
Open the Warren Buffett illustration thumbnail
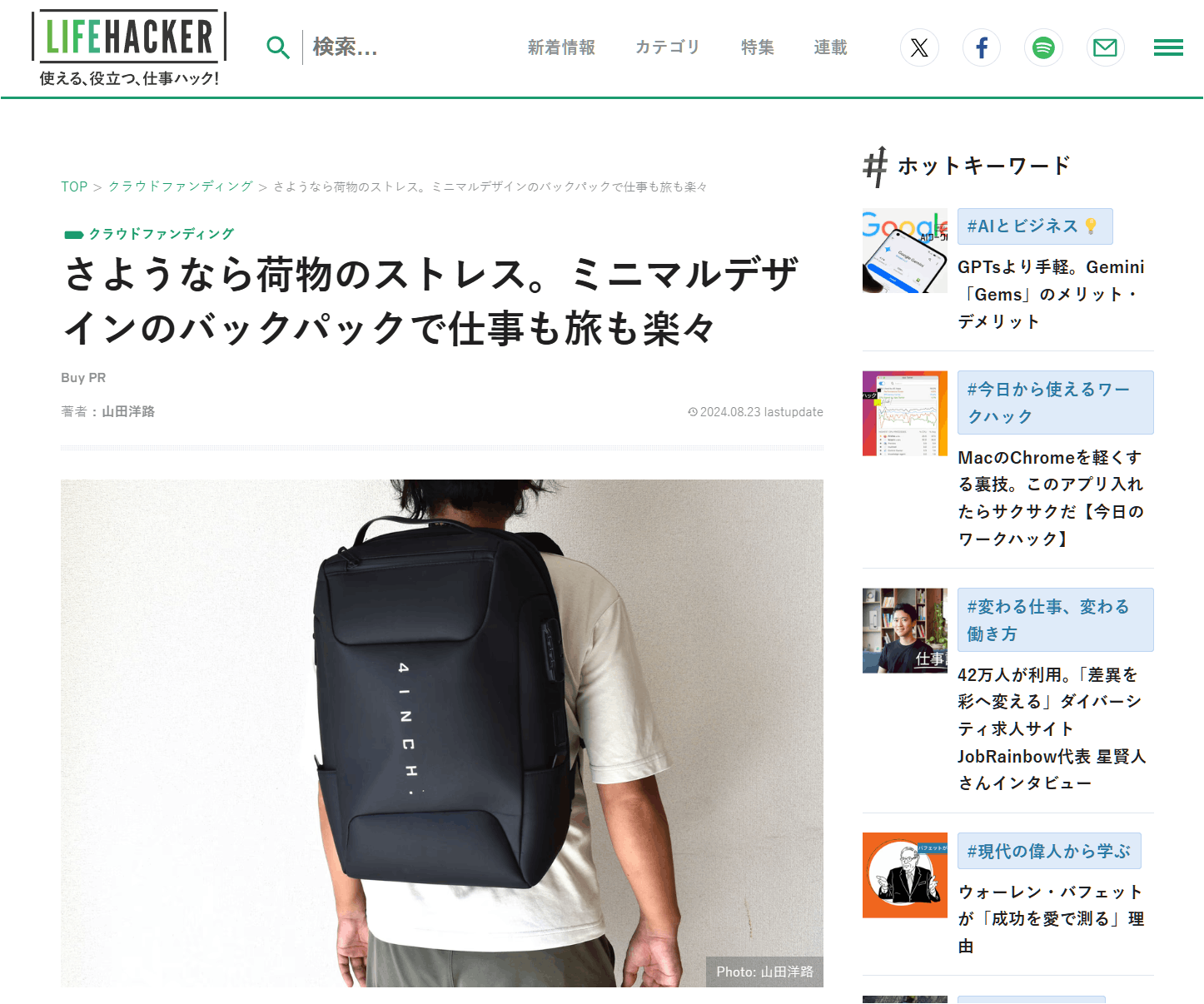[x=905, y=875]
